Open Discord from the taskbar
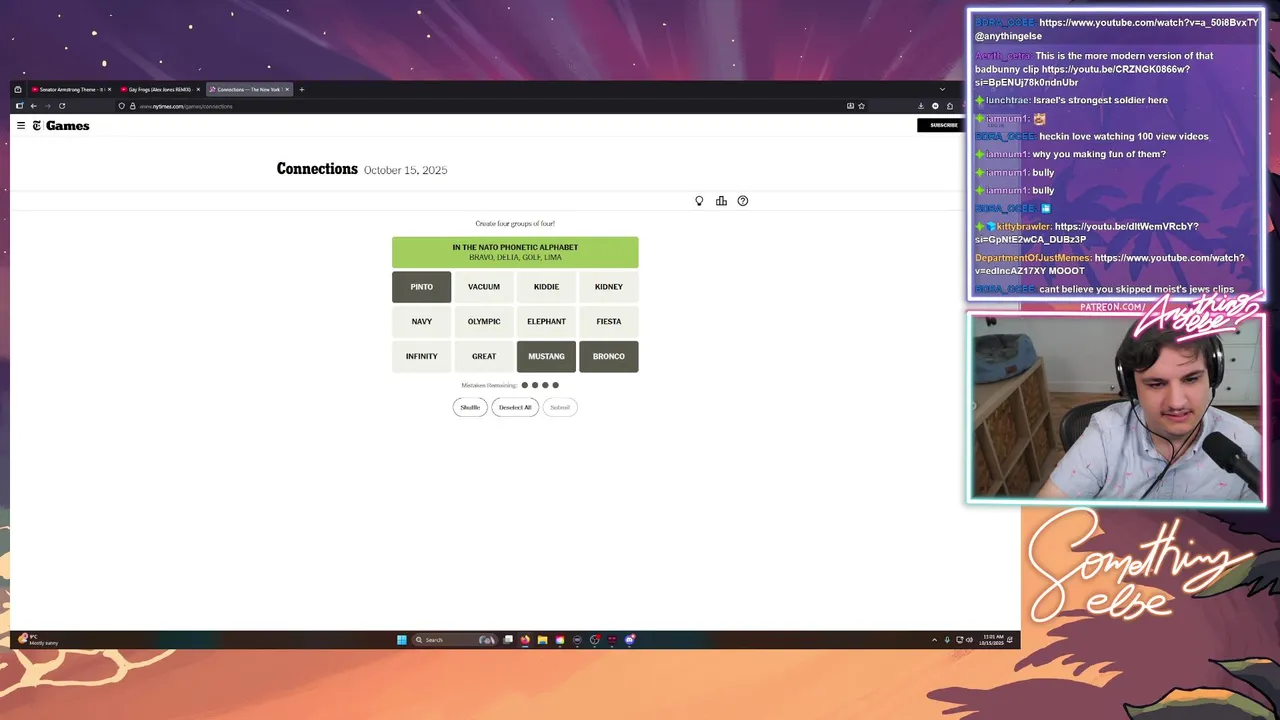This screenshot has height=720, width=1280. click(629, 640)
